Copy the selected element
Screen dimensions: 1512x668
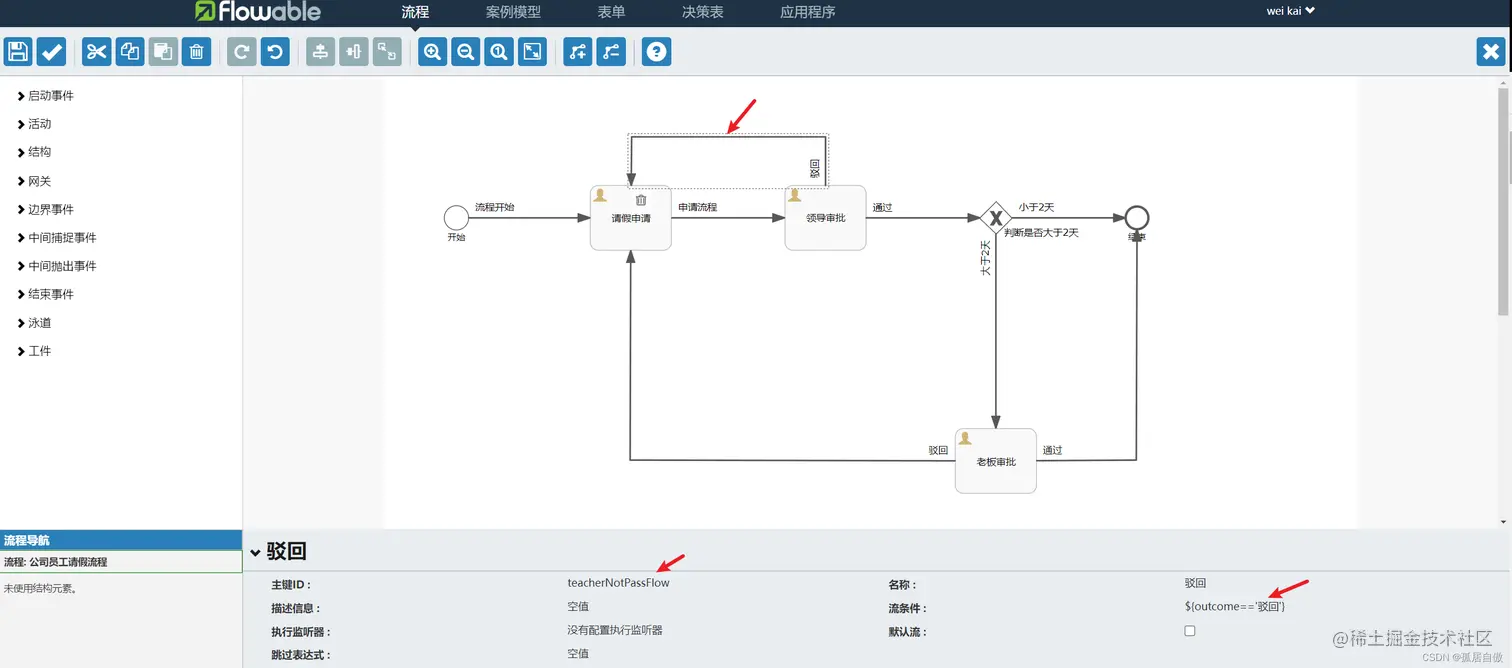point(130,52)
